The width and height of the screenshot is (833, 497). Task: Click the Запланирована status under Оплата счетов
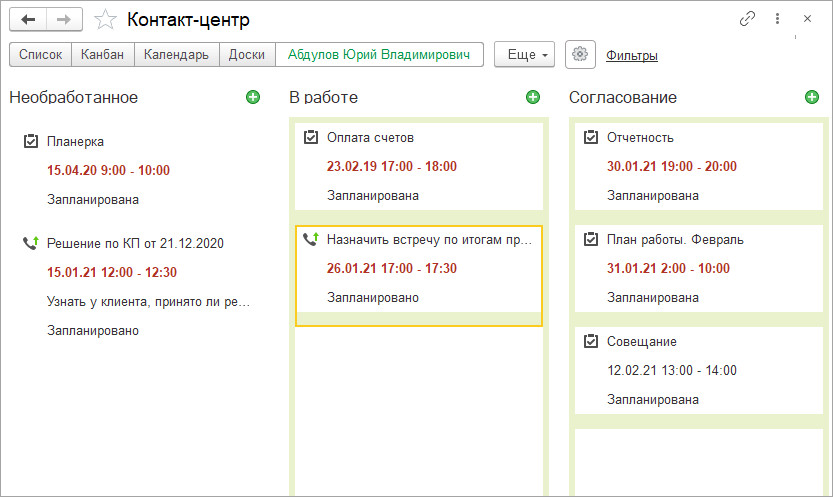pos(373,195)
